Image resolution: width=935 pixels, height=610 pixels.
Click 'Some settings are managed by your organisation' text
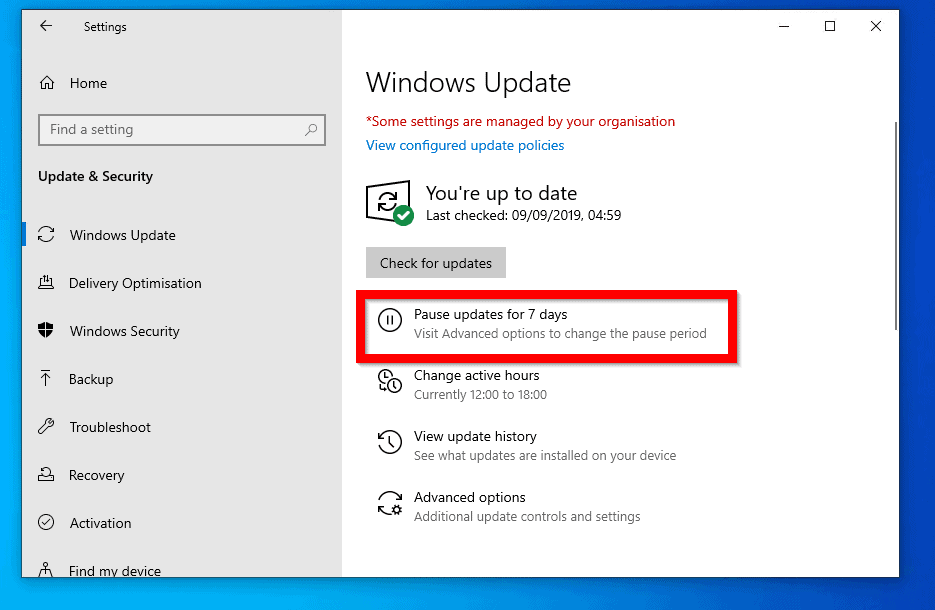pyautogui.click(x=521, y=121)
